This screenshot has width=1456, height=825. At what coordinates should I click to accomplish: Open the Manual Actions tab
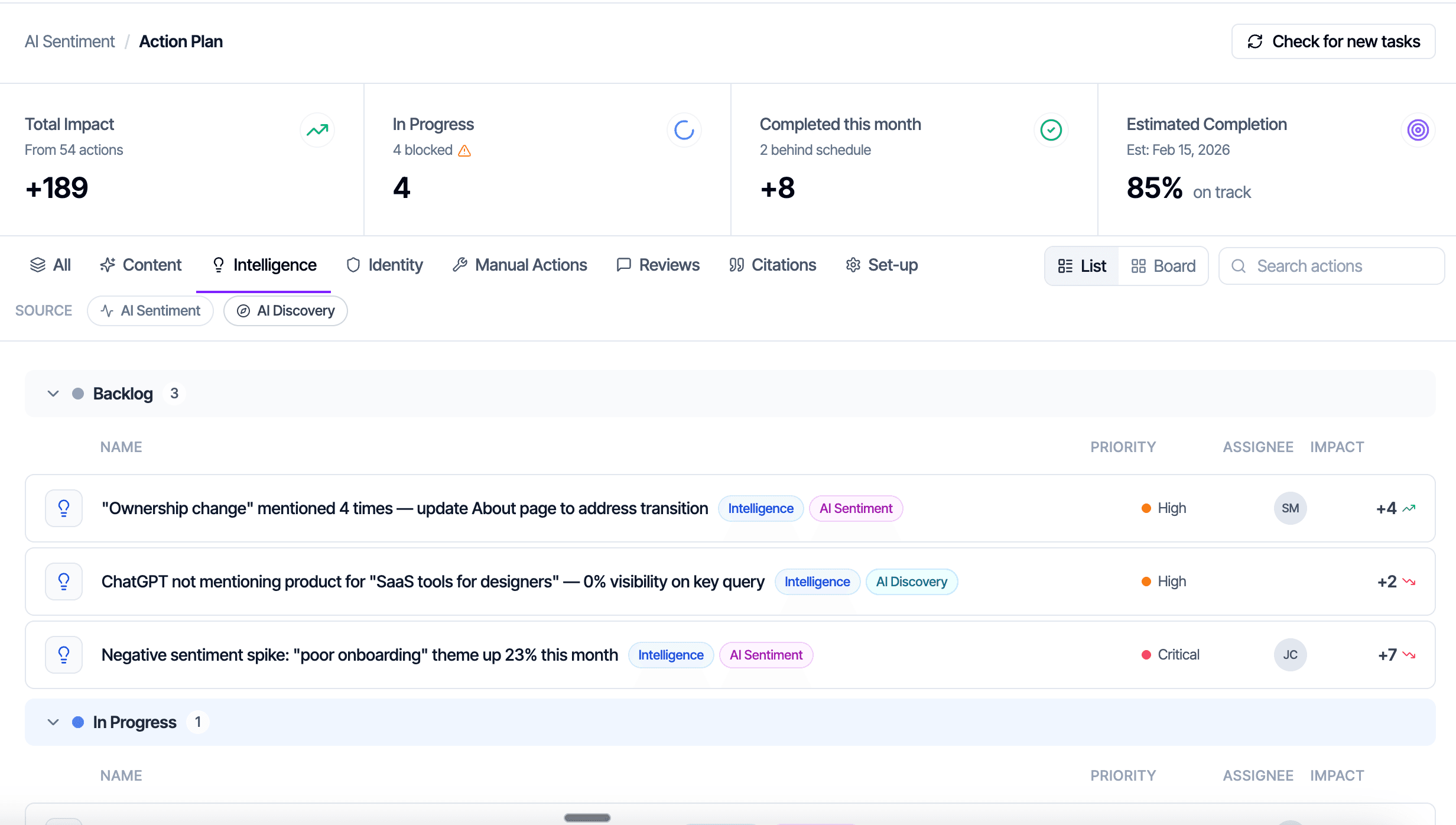[x=519, y=265]
